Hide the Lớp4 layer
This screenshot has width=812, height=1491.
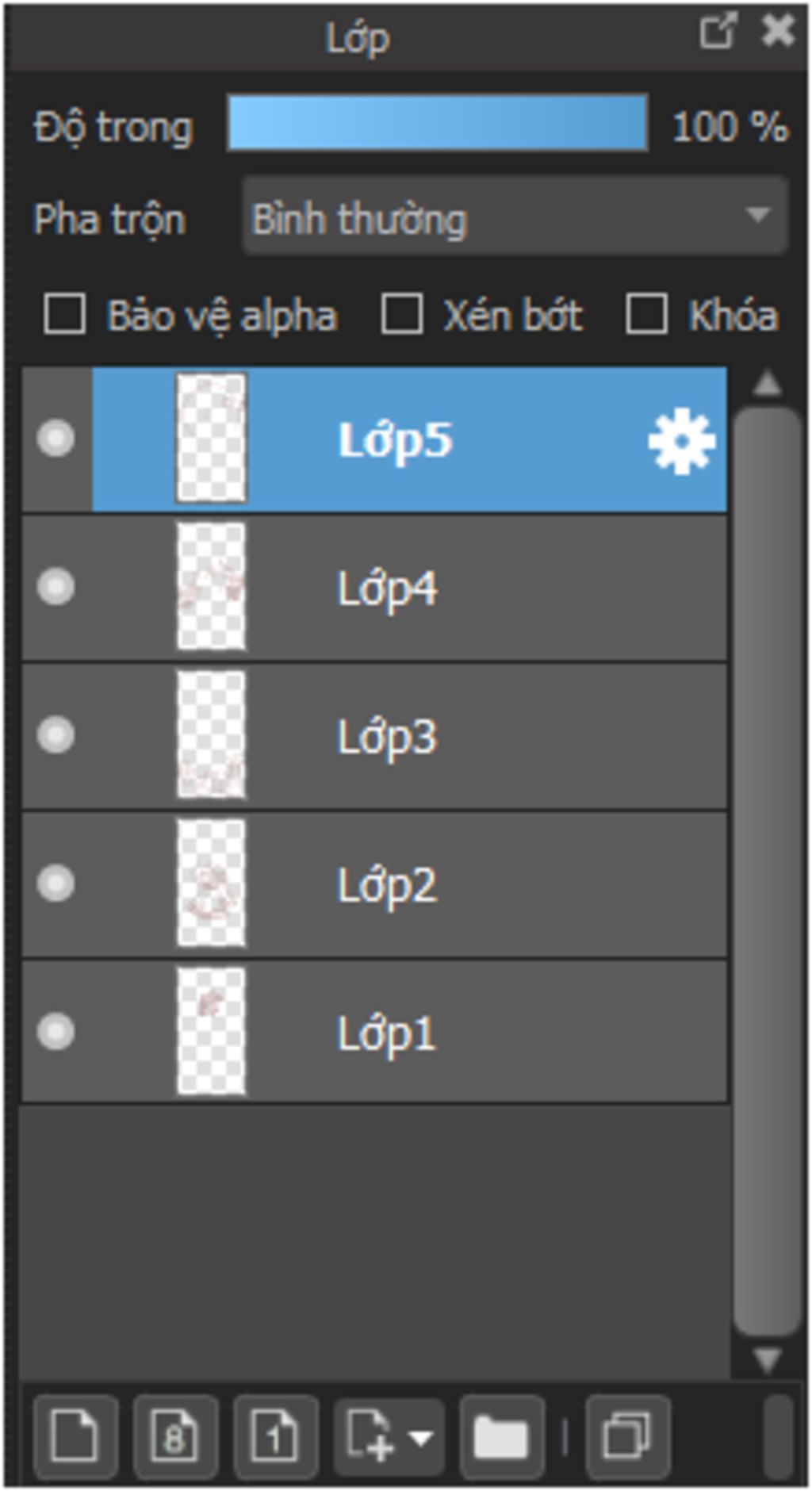56,587
